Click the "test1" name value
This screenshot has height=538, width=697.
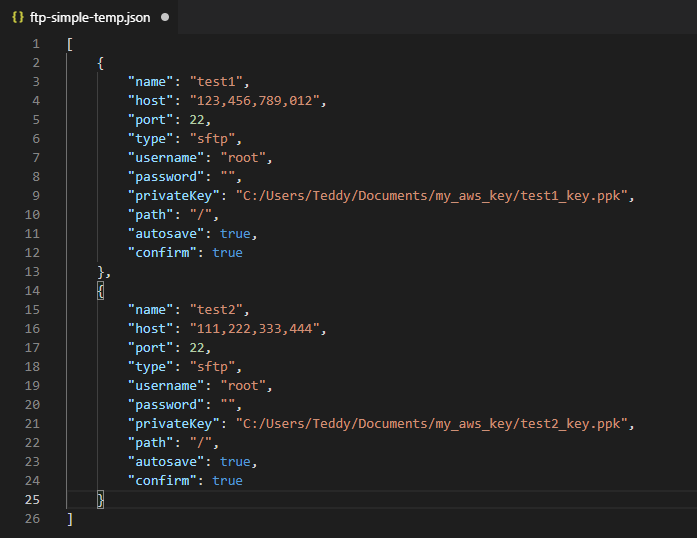216,82
